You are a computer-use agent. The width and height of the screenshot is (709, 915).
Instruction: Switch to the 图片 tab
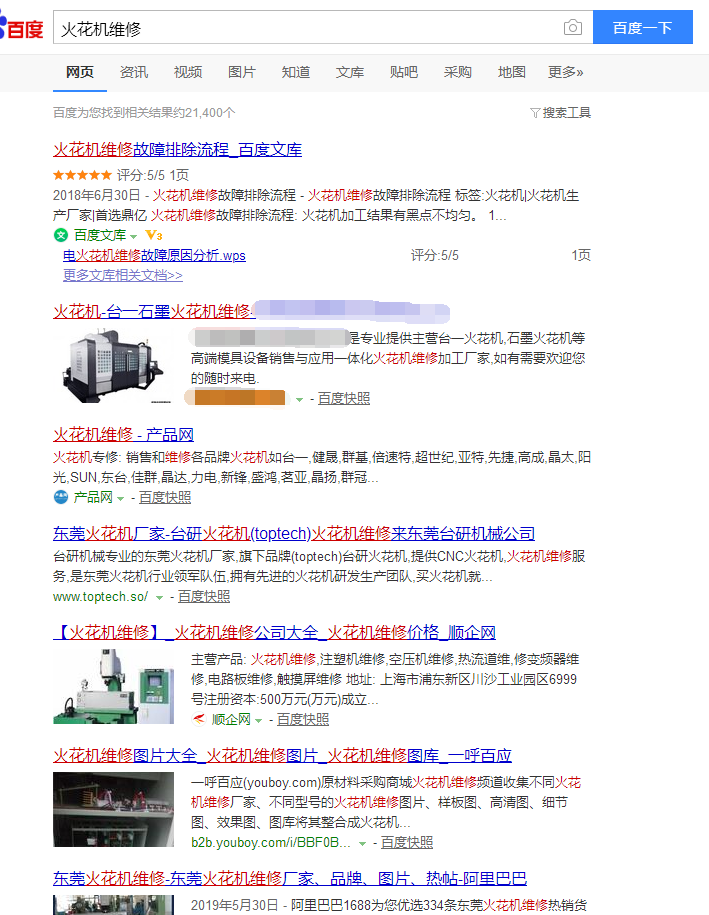coord(242,72)
